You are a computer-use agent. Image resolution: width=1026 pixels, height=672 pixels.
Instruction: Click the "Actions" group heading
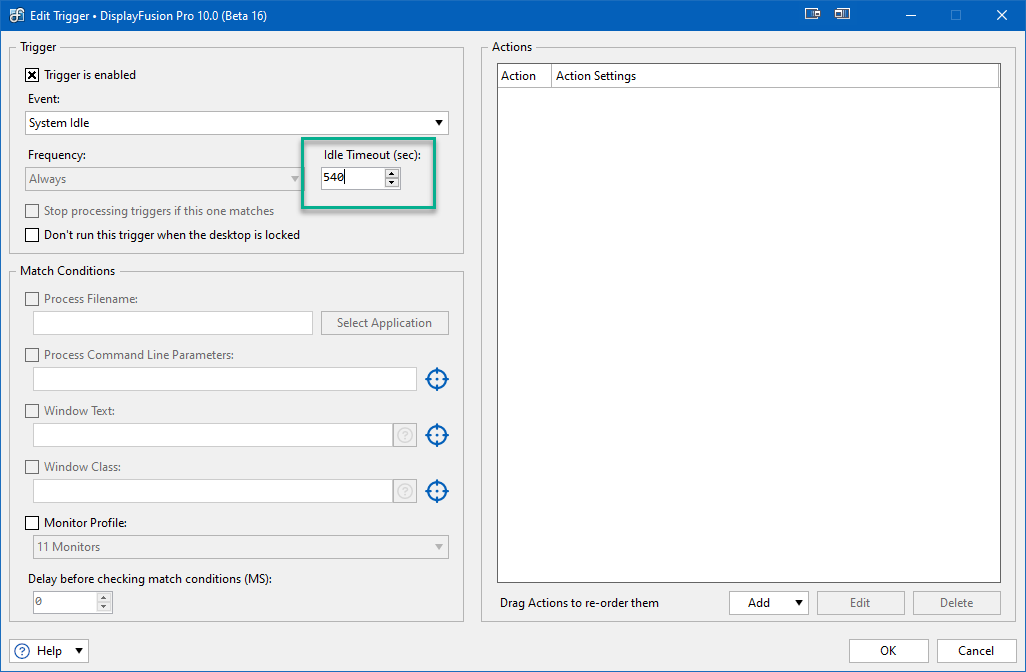click(512, 47)
